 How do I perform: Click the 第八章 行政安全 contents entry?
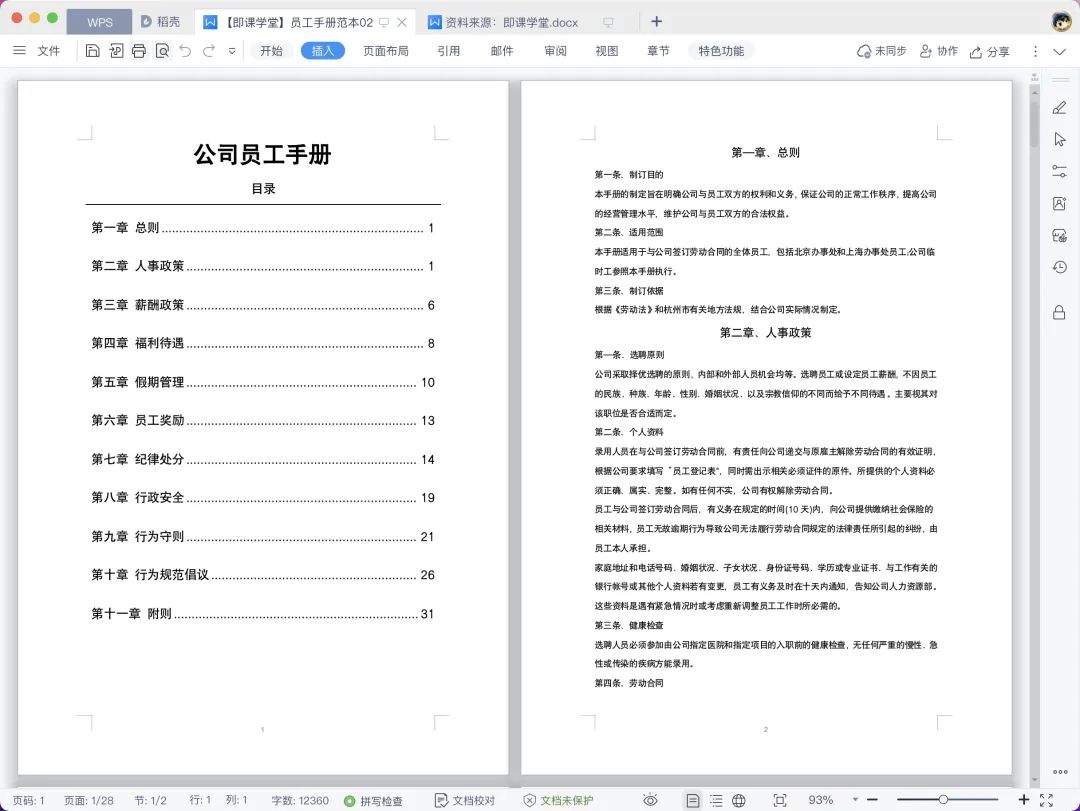point(263,497)
